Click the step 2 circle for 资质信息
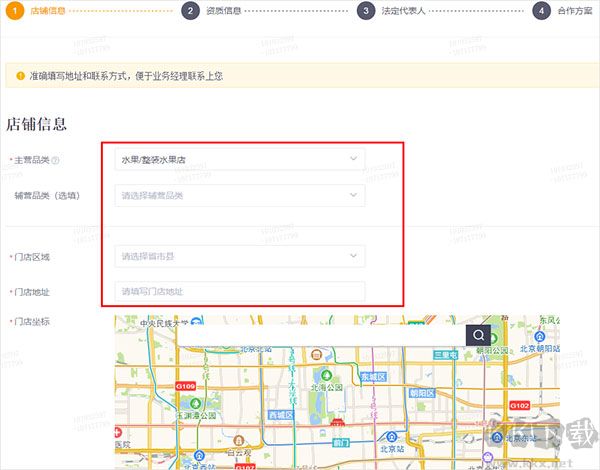This screenshot has height=470, width=600. 190,11
